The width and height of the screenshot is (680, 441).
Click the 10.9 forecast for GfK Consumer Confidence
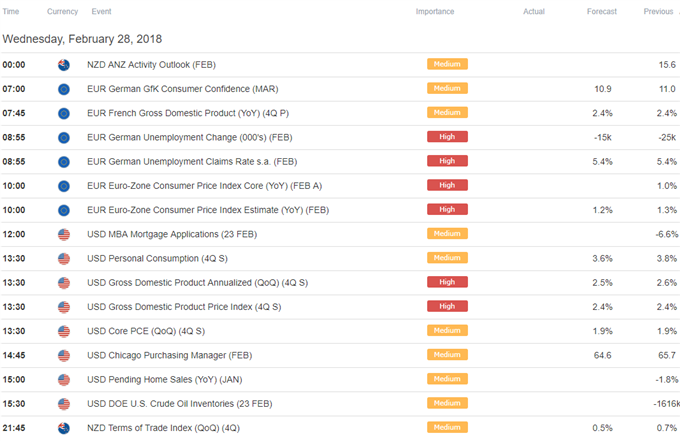tap(603, 89)
